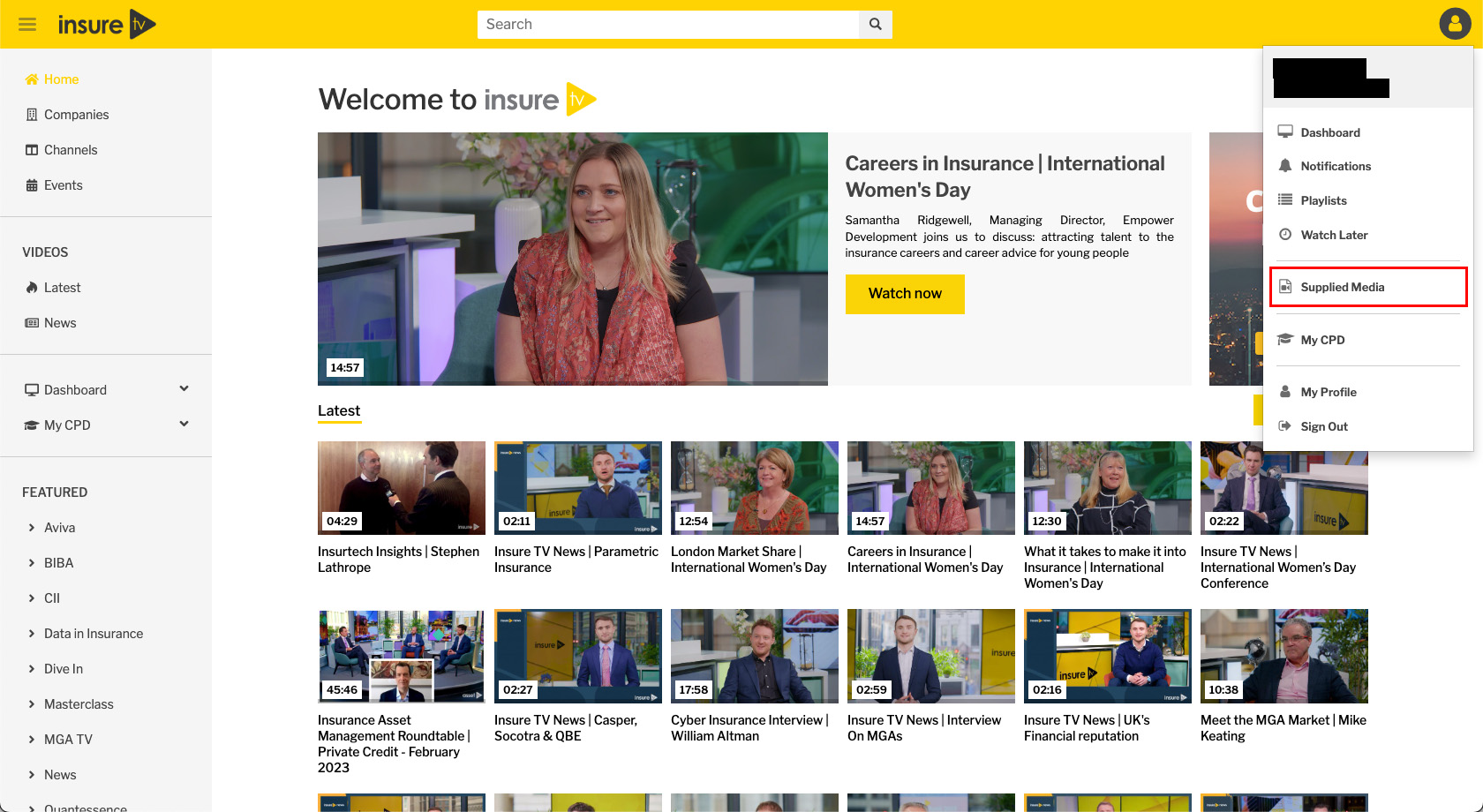
Task: Click Sign Out in the account menu
Action: coord(1324,426)
